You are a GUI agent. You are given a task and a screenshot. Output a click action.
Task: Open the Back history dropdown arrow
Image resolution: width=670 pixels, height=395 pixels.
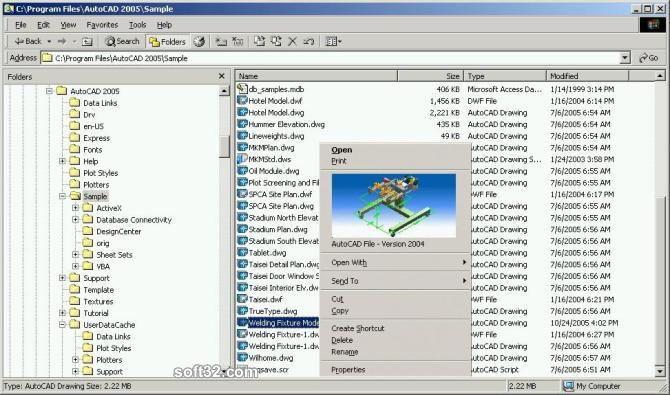point(49,41)
